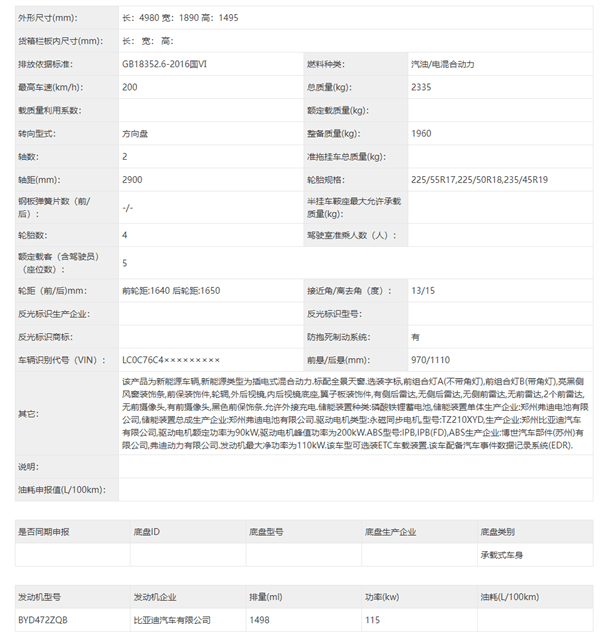This screenshot has height=637, width=600.
Task: Click the total mass value 2335
Action: (421, 87)
